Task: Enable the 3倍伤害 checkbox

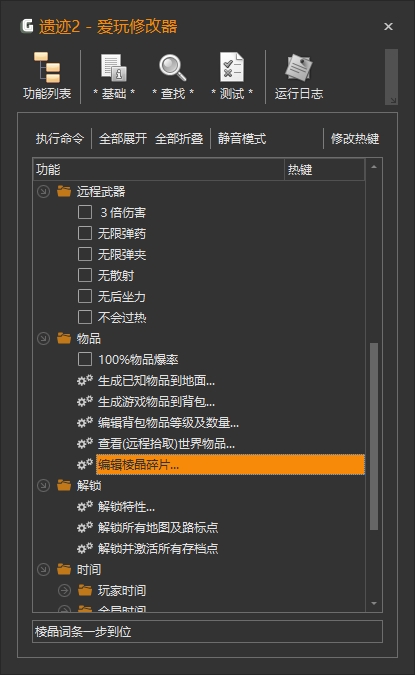Action: 85,212
